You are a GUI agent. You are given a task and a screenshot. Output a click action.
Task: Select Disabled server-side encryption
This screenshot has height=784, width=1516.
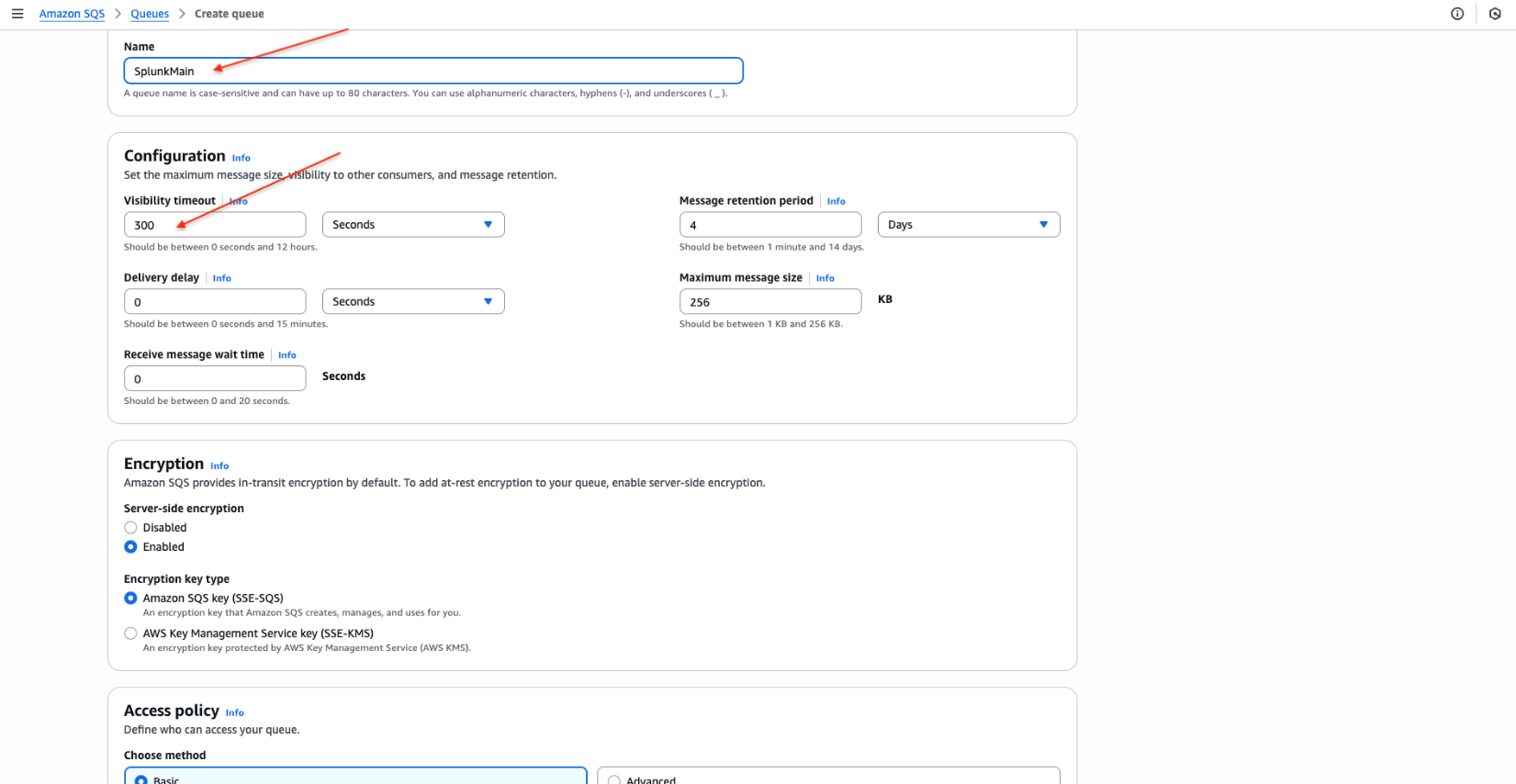tap(130, 528)
